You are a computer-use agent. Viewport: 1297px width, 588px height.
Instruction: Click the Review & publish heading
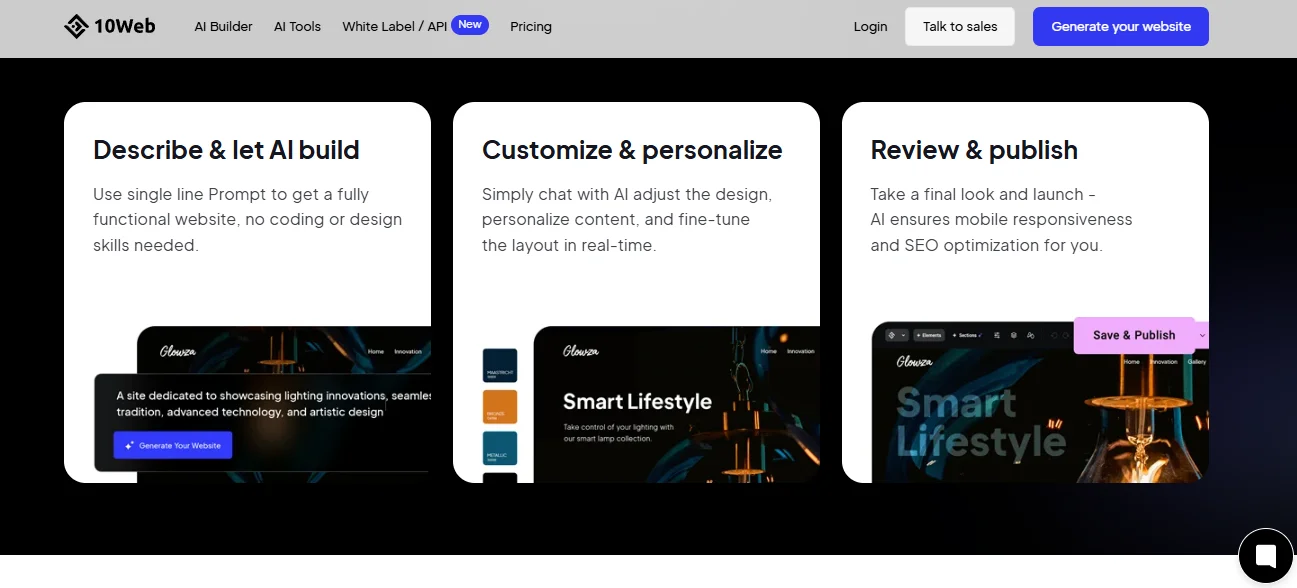coord(974,150)
